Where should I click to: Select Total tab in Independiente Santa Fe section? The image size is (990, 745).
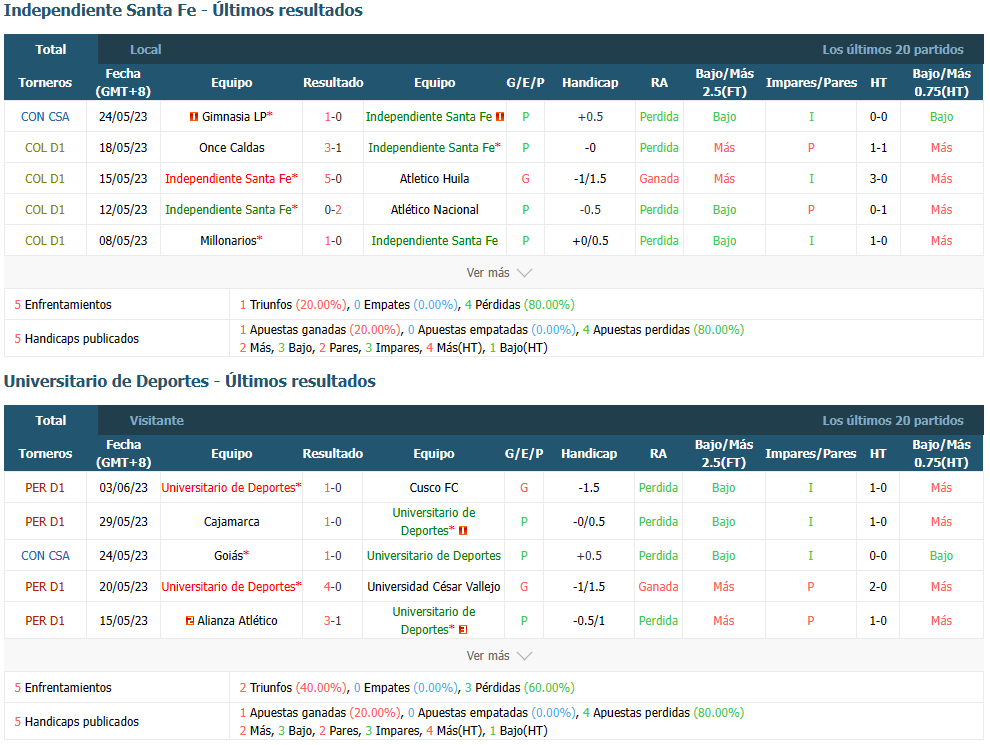(x=51, y=49)
